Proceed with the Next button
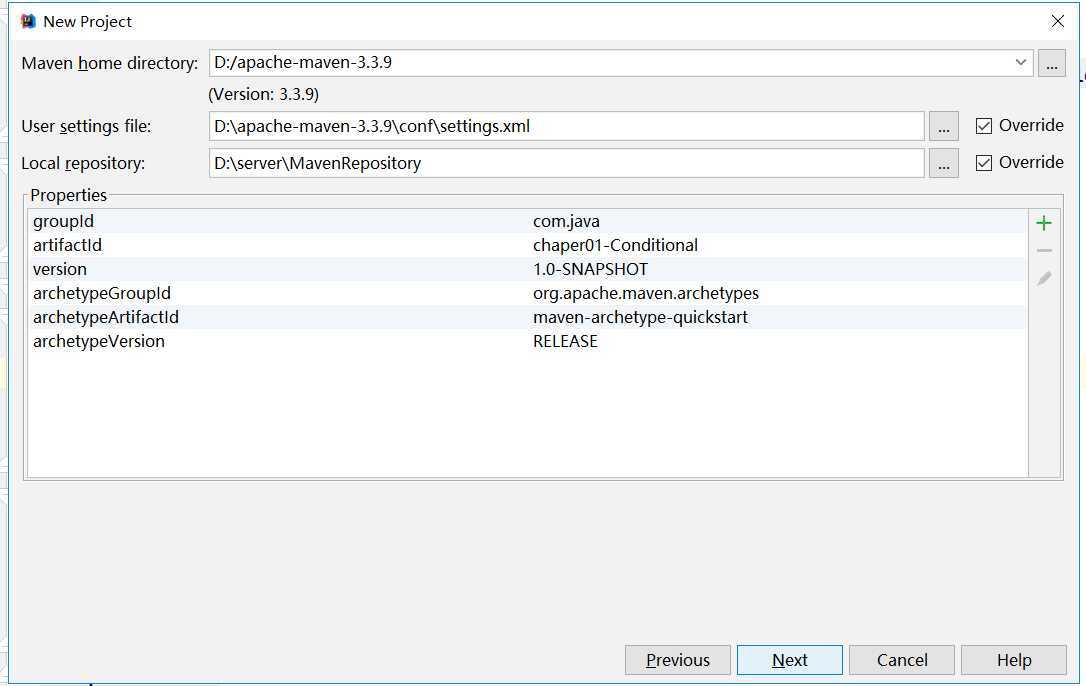1086x686 pixels. click(x=790, y=660)
